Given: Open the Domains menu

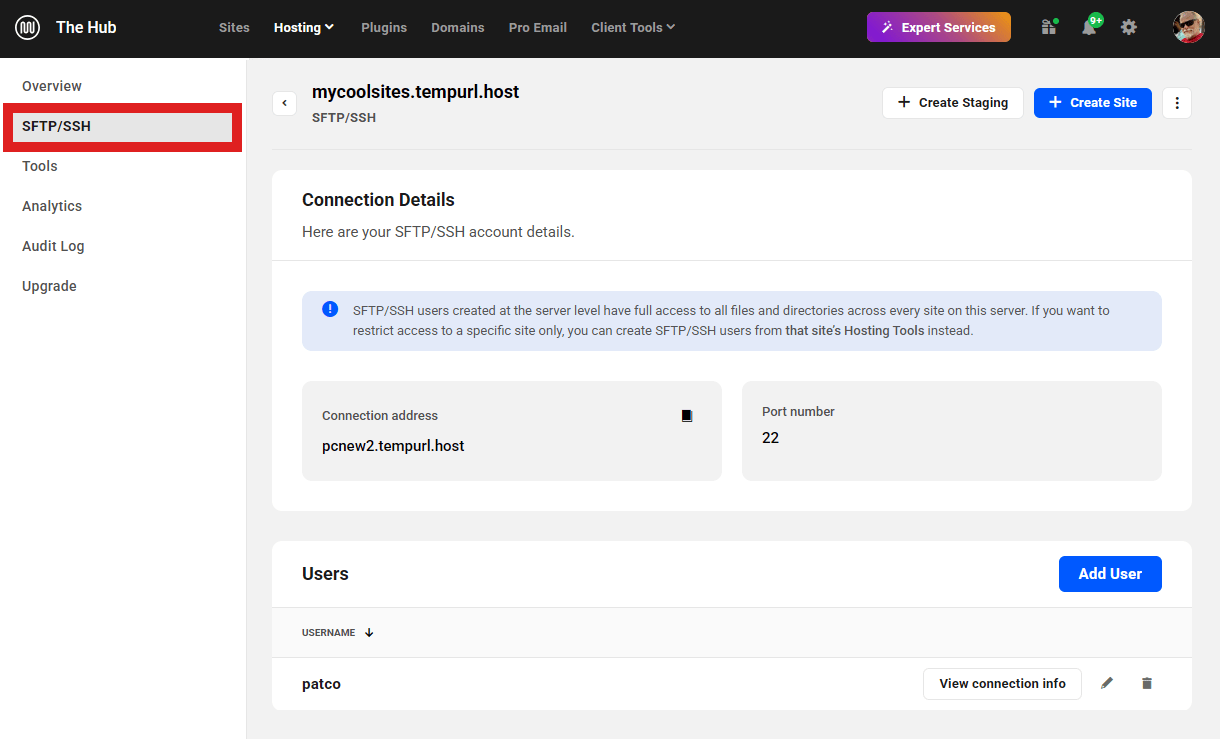Looking at the screenshot, I should [x=458, y=27].
